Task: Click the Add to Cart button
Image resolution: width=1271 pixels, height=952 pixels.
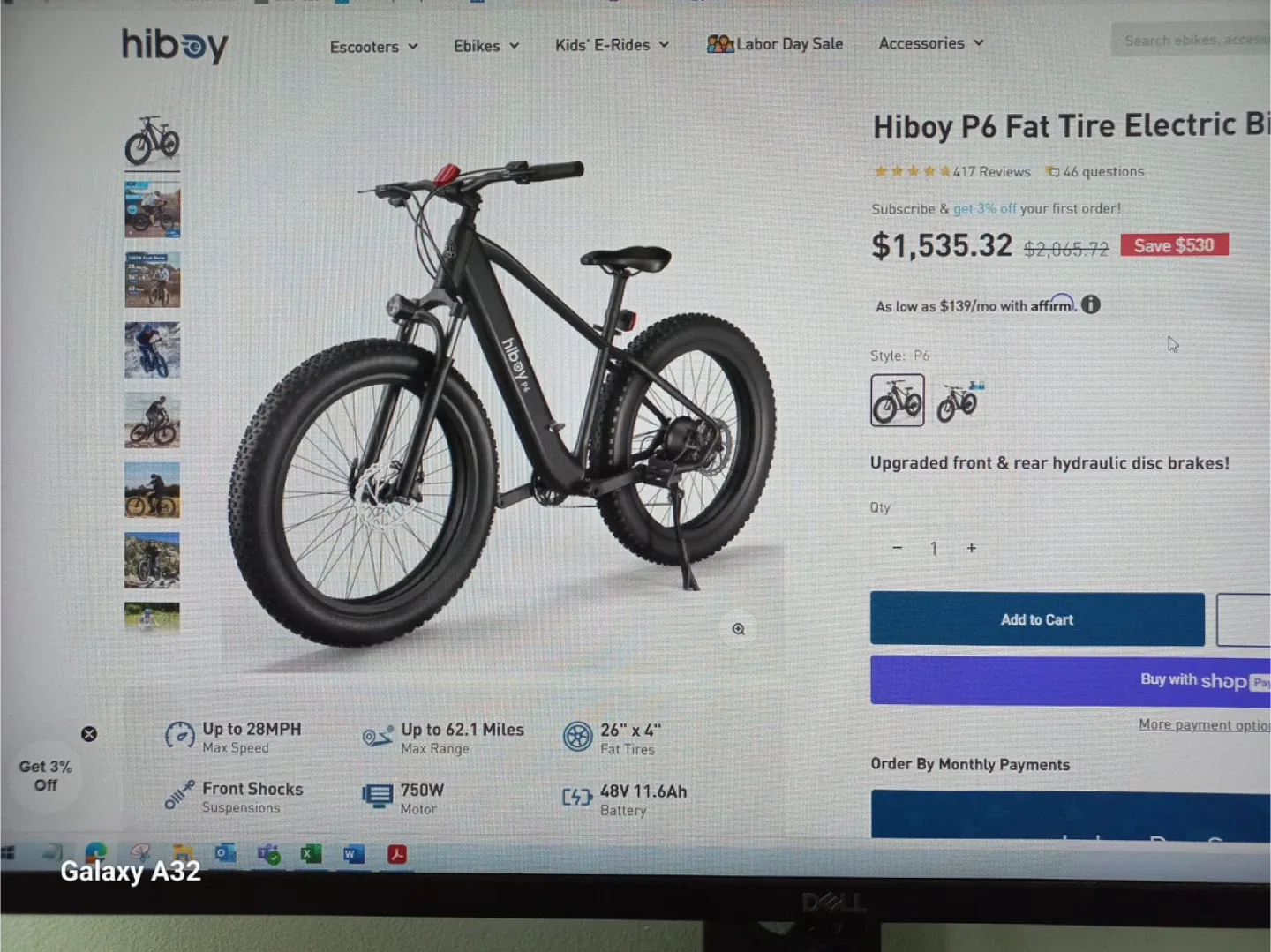Action: point(1037,619)
